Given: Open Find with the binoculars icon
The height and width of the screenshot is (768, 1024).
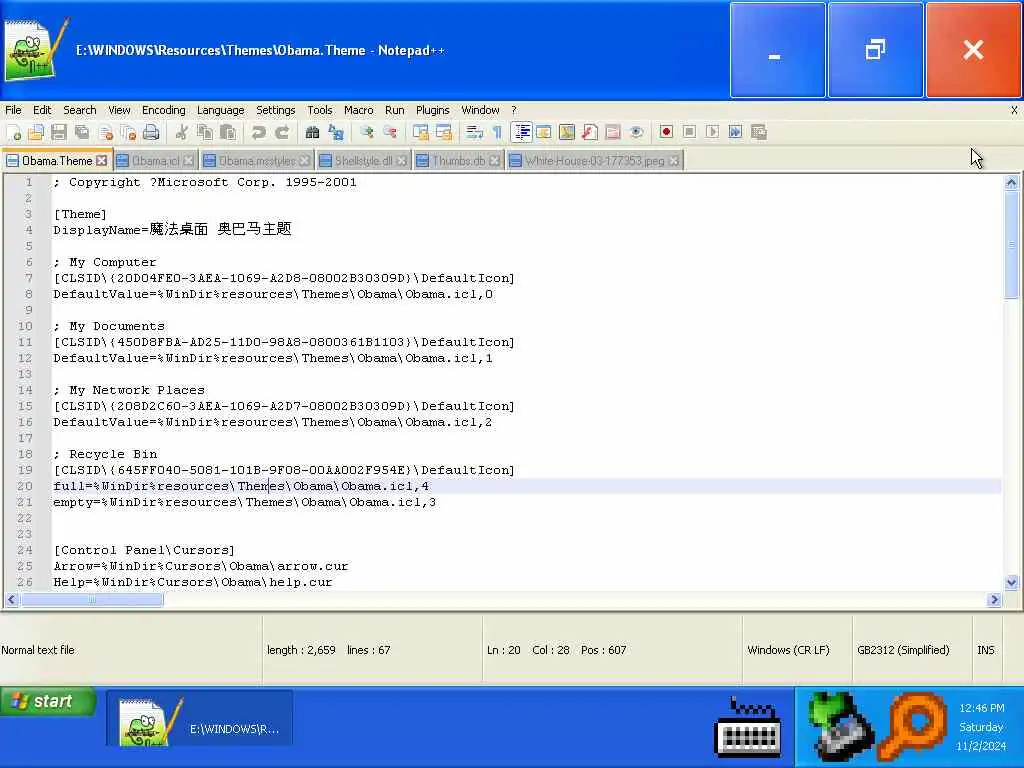Looking at the screenshot, I should coord(312,133).
